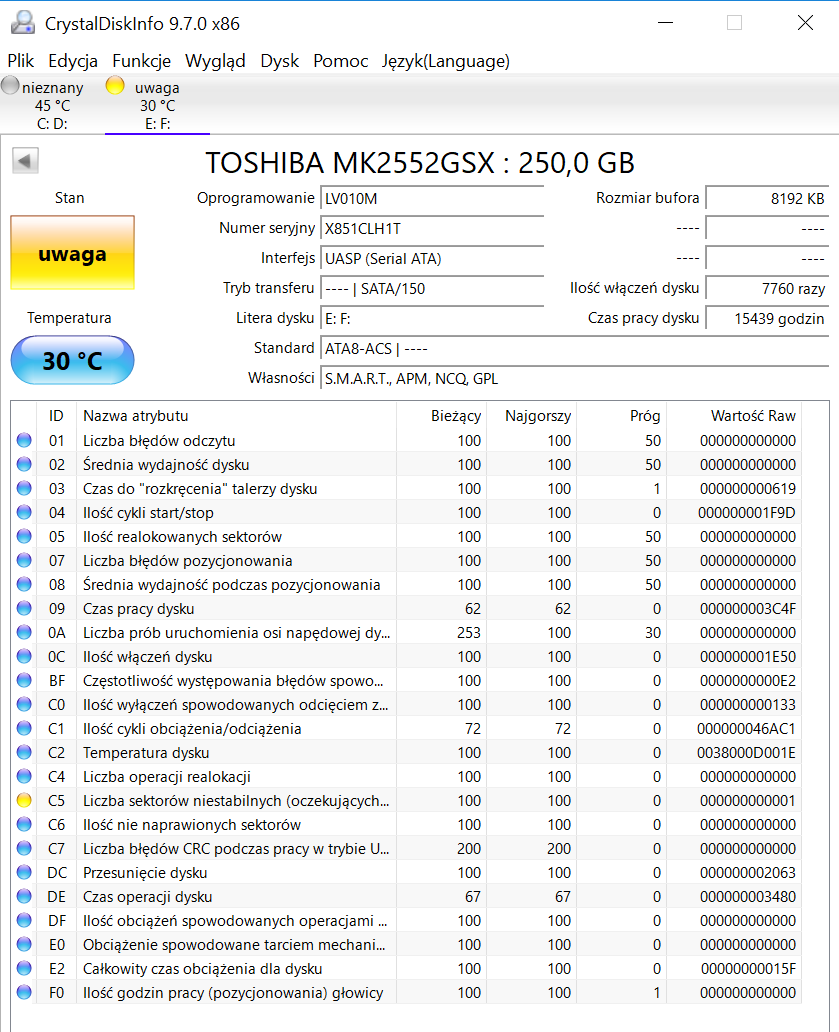Click the Najgorszy column header
Image resolution: width=839 pixels, height=1032 pixels.
532,416
